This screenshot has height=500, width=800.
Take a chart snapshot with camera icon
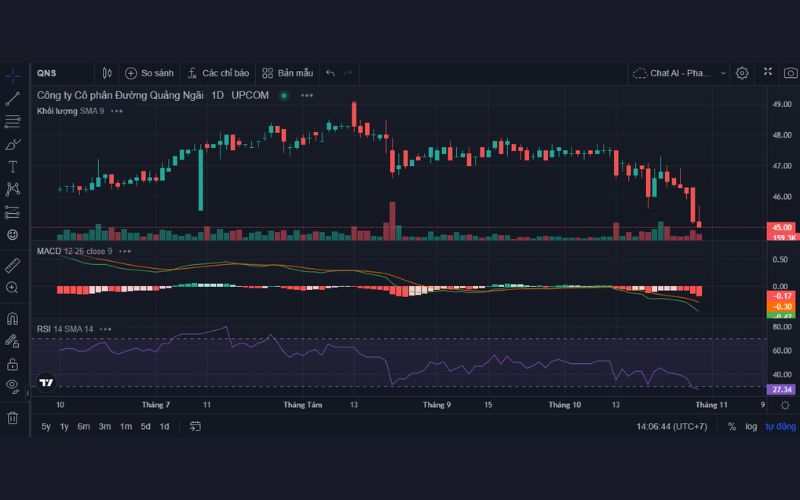pos(790,73)
